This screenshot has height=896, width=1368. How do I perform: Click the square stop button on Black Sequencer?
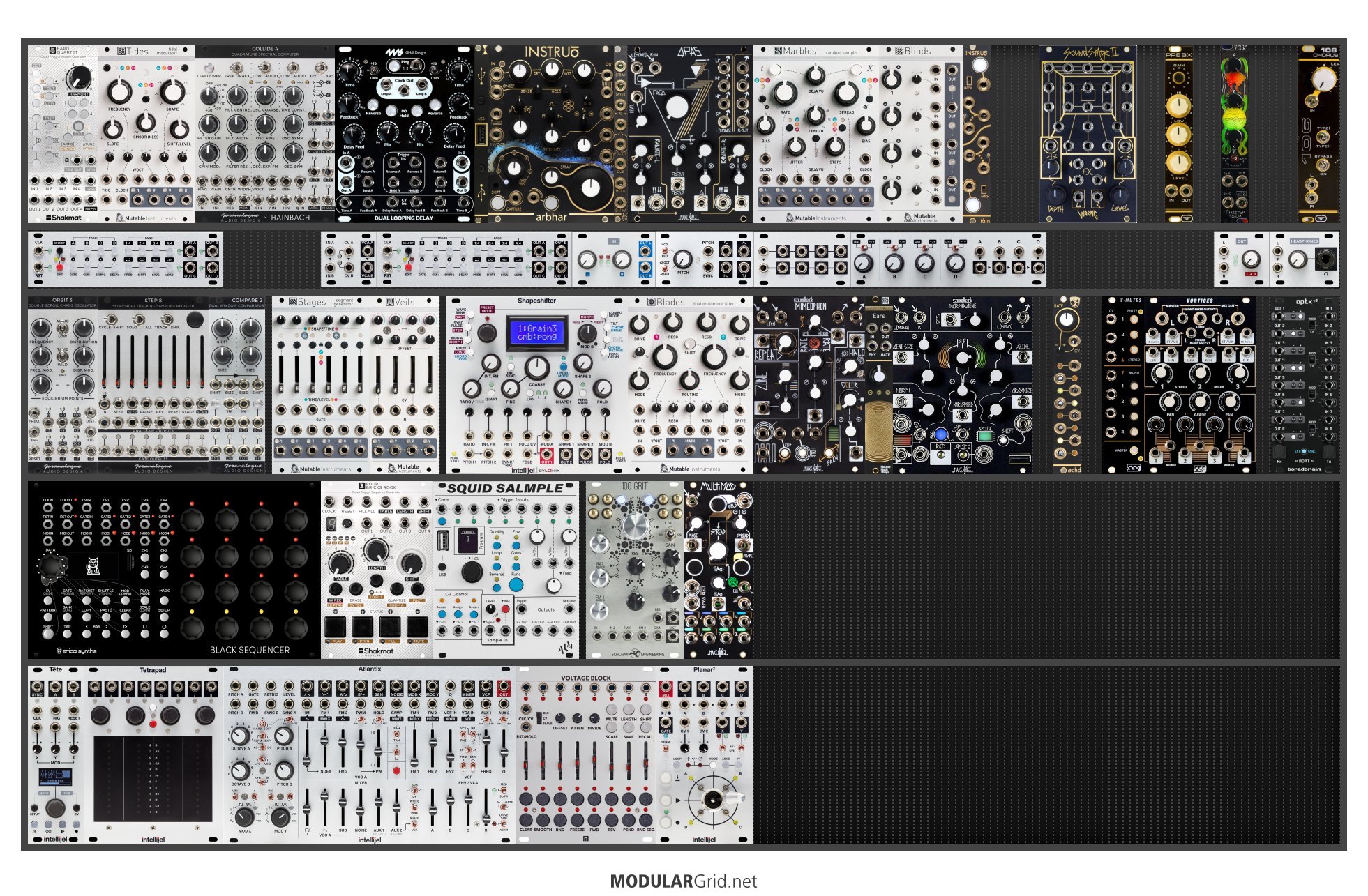145,634
